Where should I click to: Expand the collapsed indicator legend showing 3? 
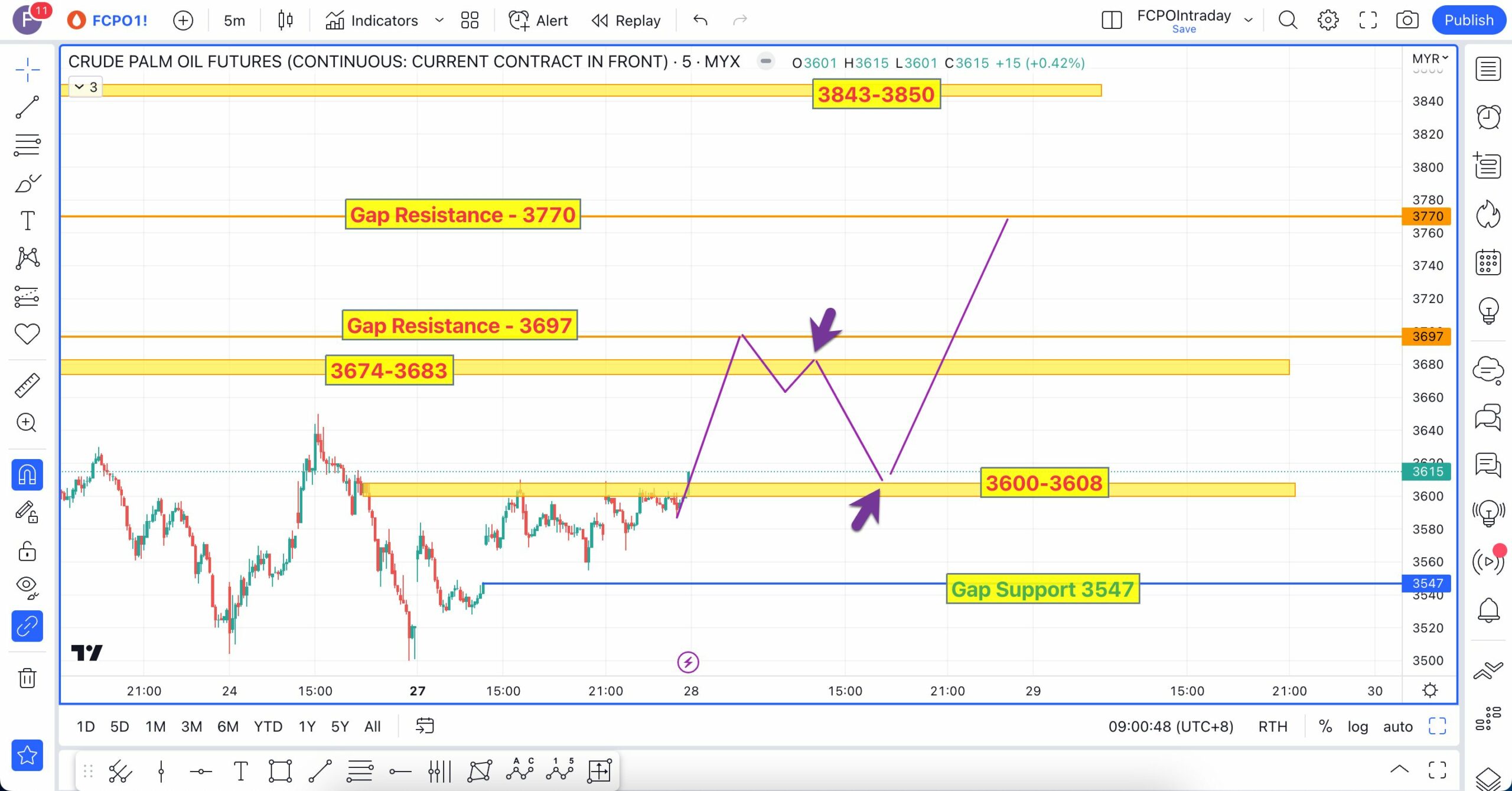click(x=86, y=87)
